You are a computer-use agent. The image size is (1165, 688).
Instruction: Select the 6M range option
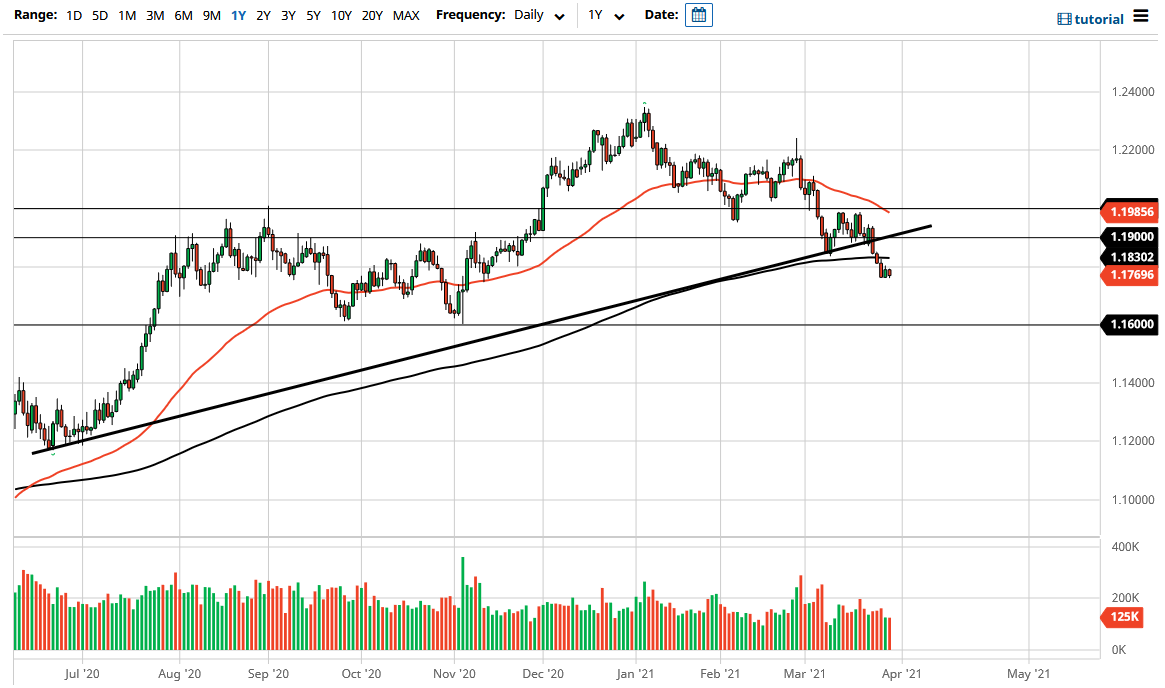point(184,16)
